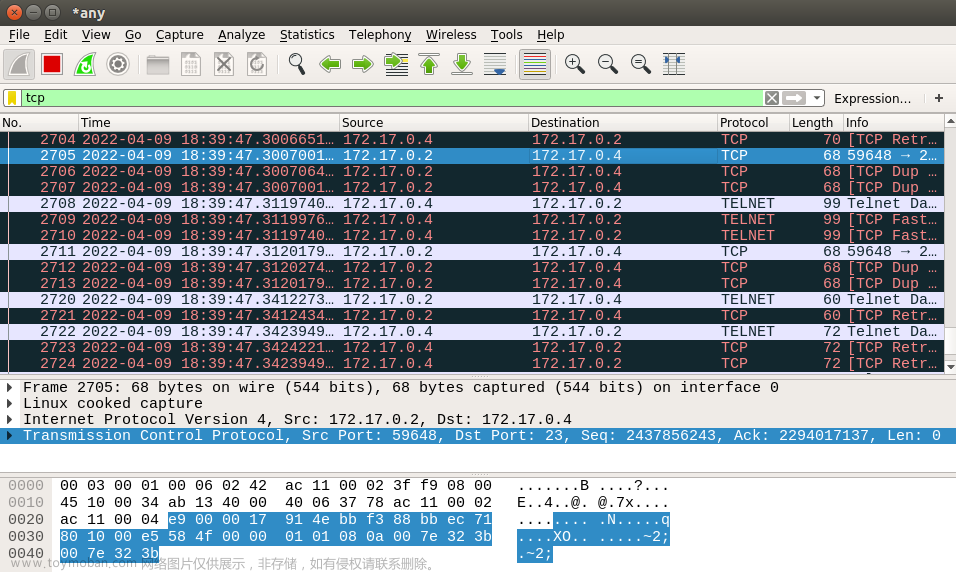956x572 pixels.
Task: Open the Edit menu
Action: pyautogui.click(x=55, y=35)
